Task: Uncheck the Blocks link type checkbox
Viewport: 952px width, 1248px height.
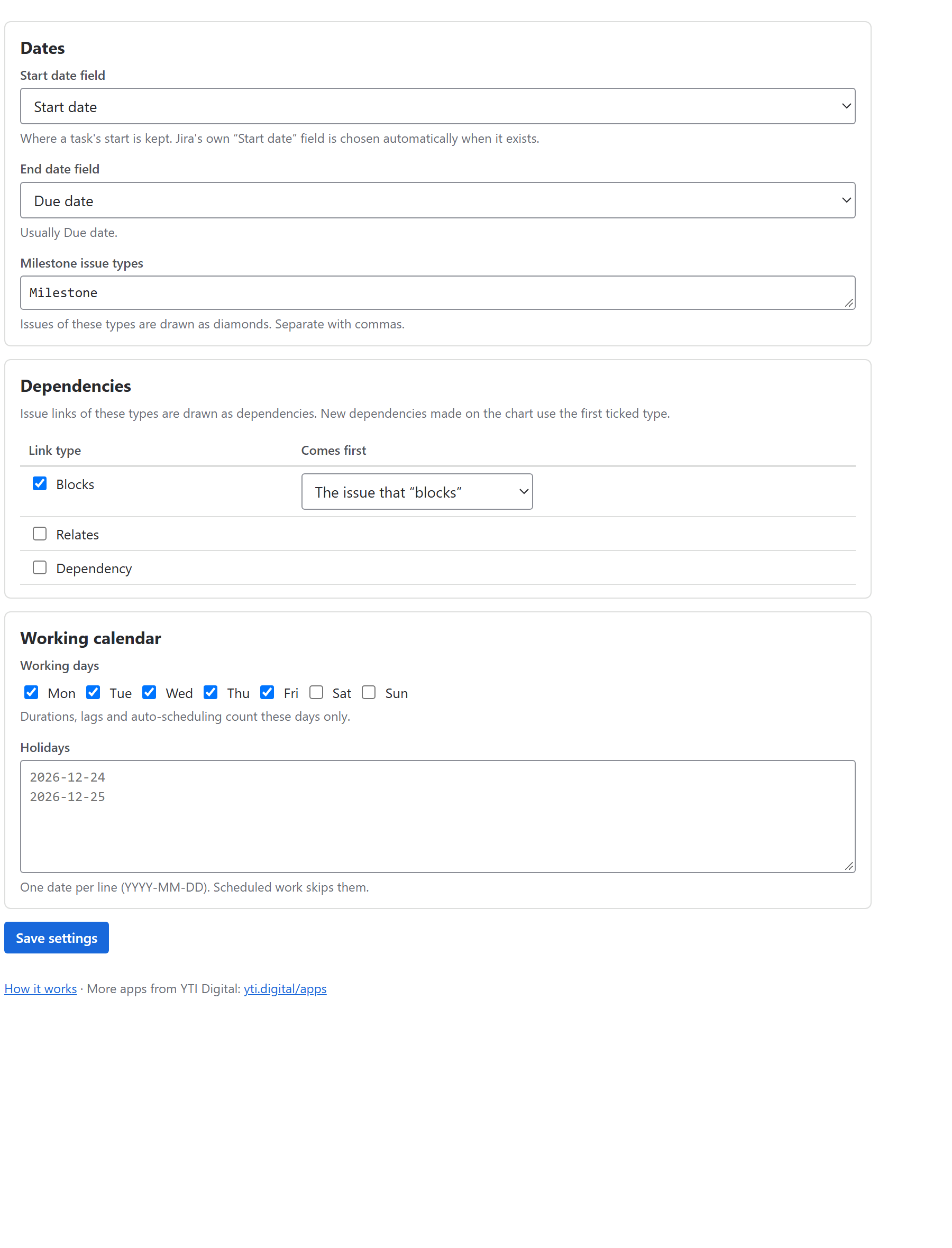Action: (x=40, y=483)
